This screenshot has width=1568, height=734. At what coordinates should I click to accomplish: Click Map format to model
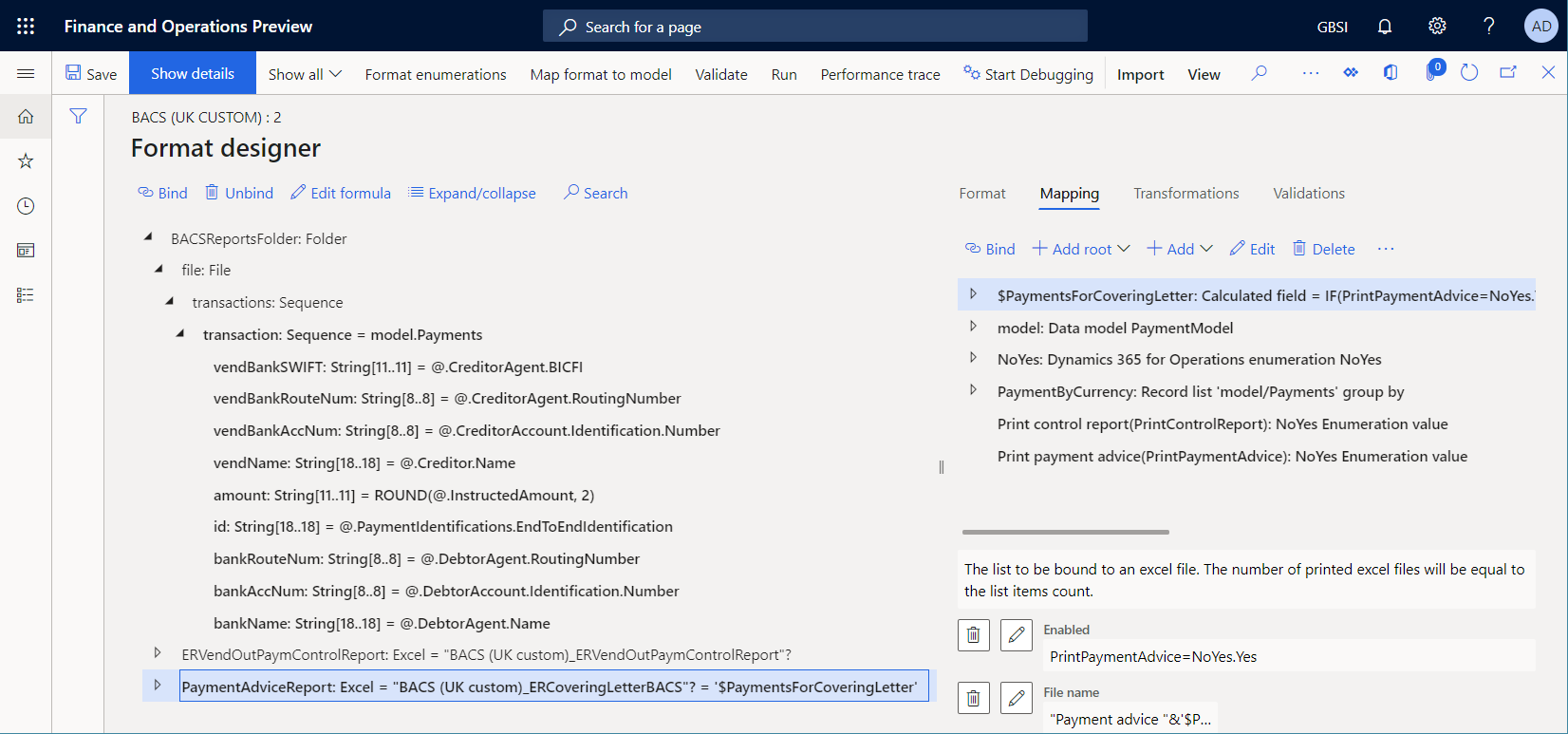[601, 74]
